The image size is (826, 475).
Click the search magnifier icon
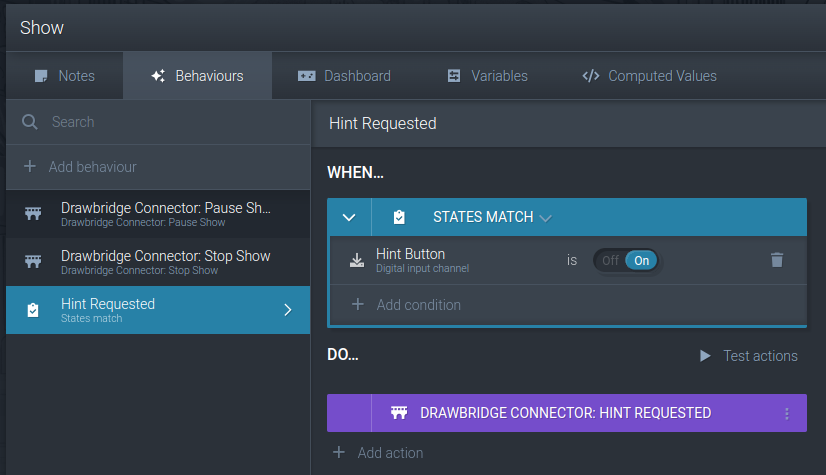[x=30, y=122]
